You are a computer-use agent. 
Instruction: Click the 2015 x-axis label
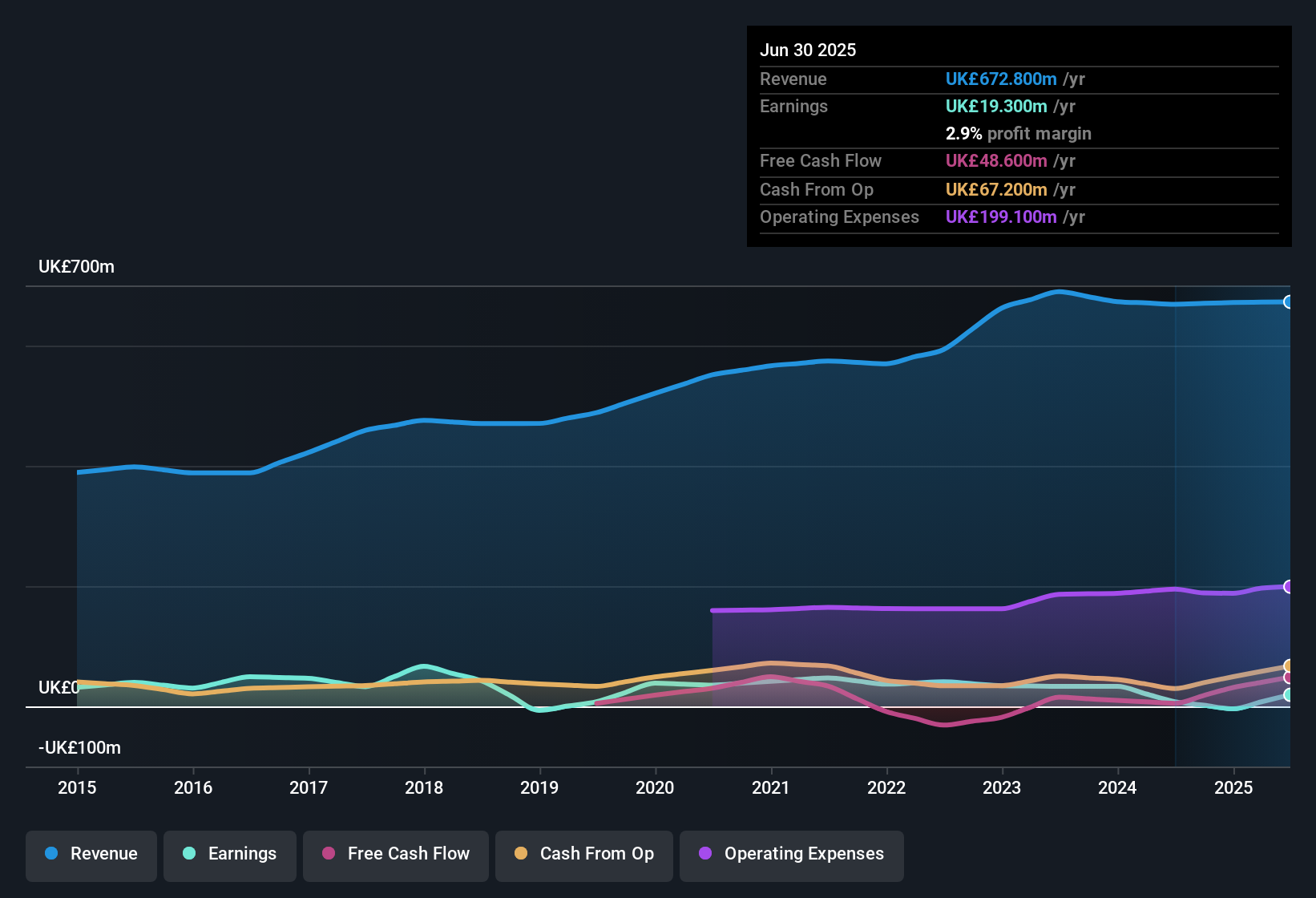77,788
